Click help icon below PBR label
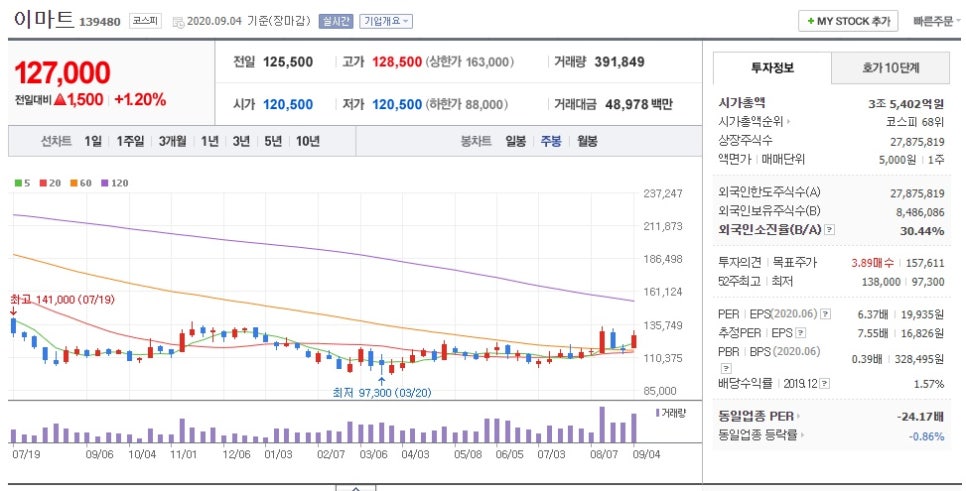 [x=726, y=368]
